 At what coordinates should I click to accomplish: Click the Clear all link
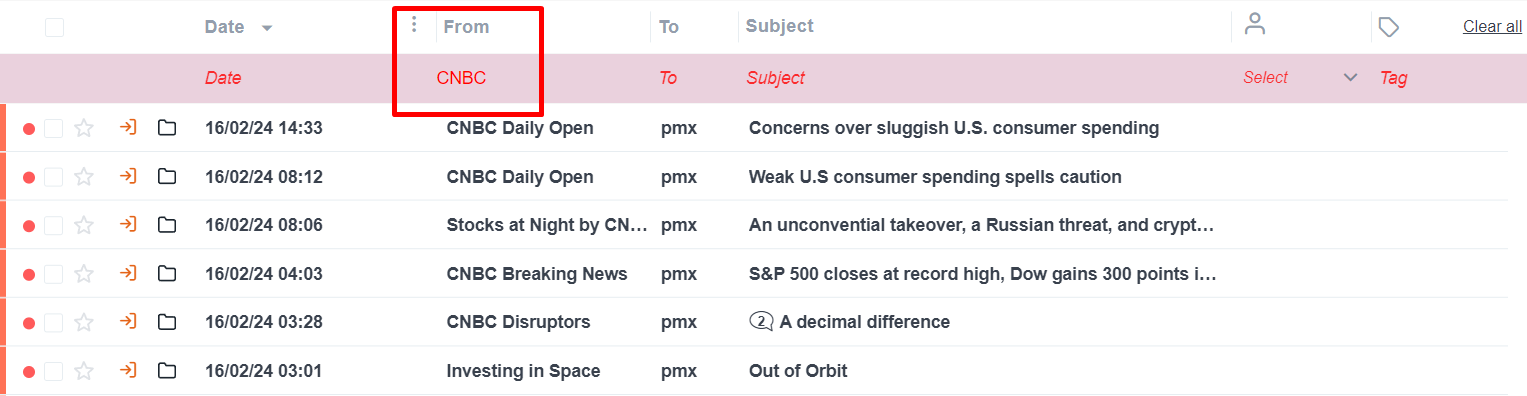tap(1492, 27)
